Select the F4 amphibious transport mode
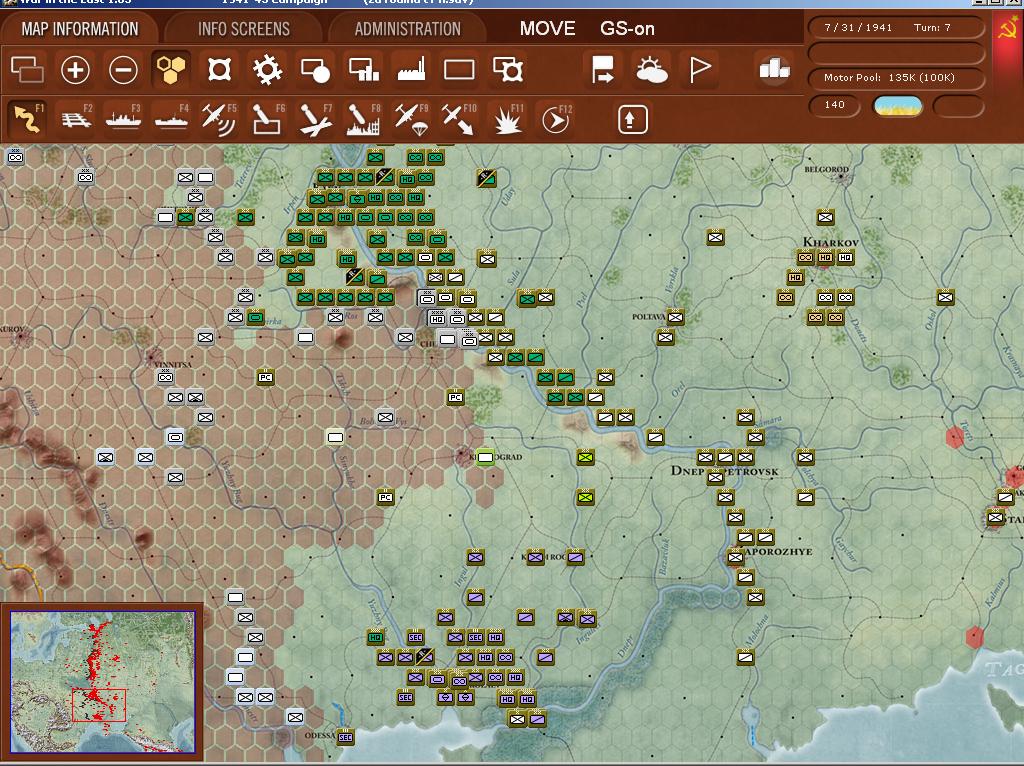 point(171,119)
